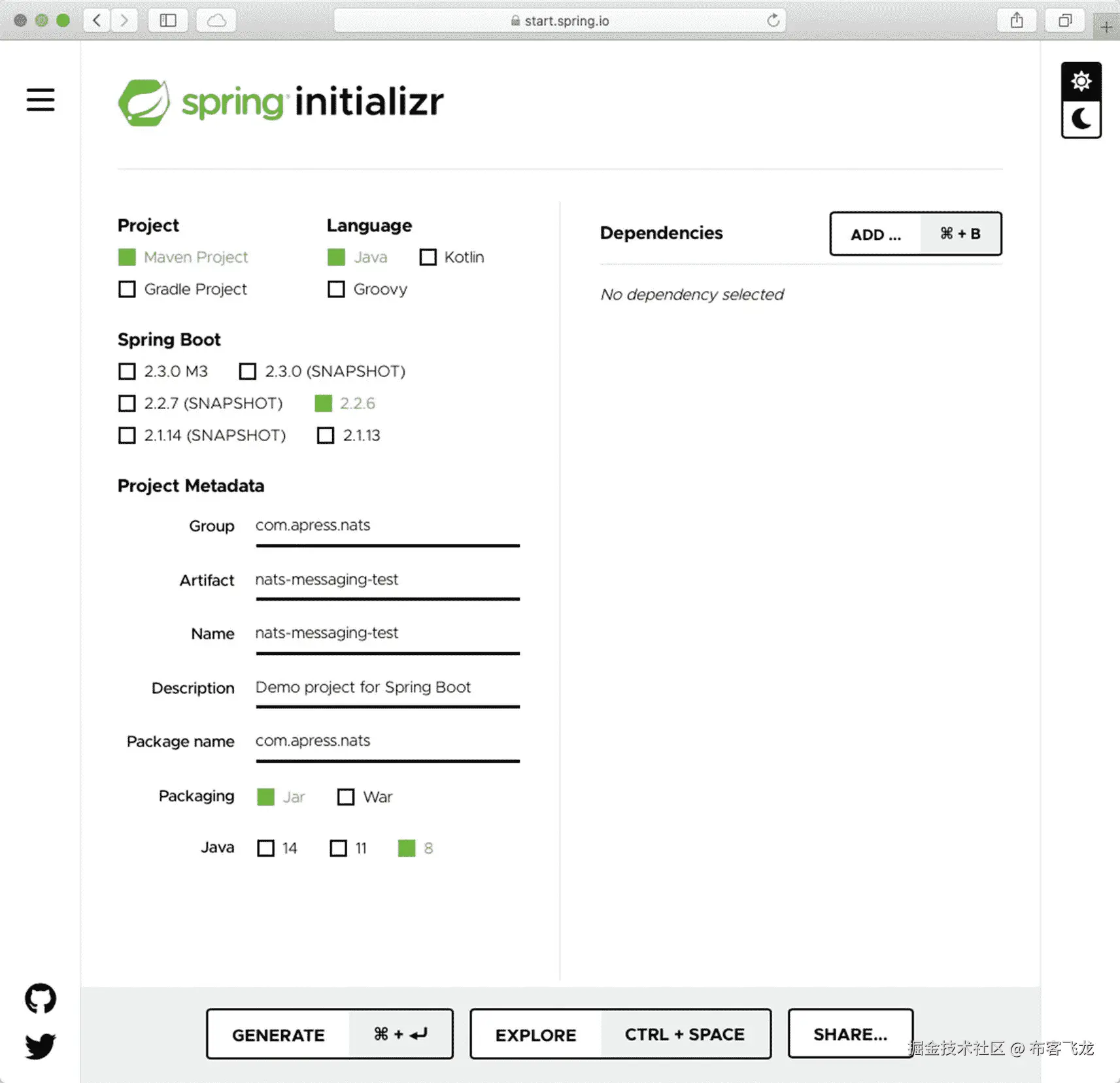Select Spring Boot 2.2.7 (SNAPSHOT)
This screenshot has width=1120, height=1083.
(x=201, y=403)
